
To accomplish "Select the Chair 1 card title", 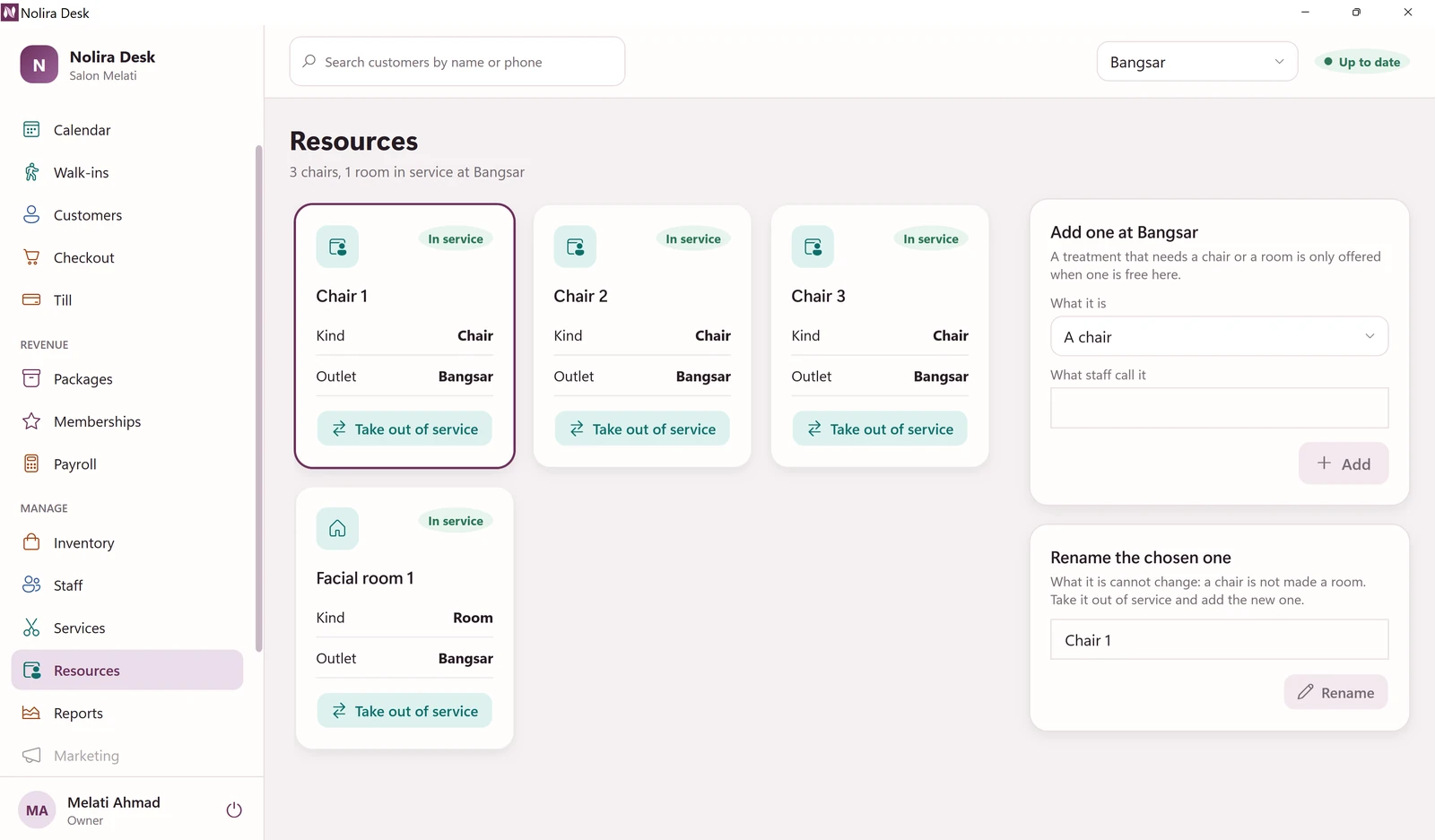I will 342,296.
